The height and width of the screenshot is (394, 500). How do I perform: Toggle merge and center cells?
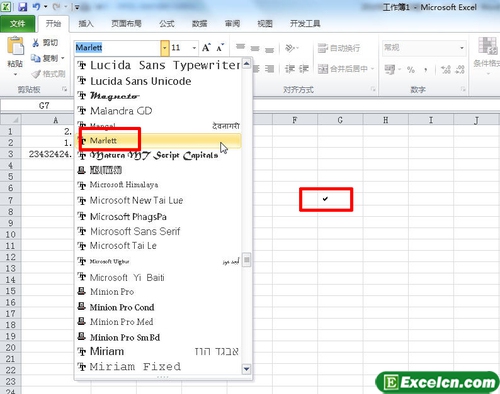coord(343,69)
